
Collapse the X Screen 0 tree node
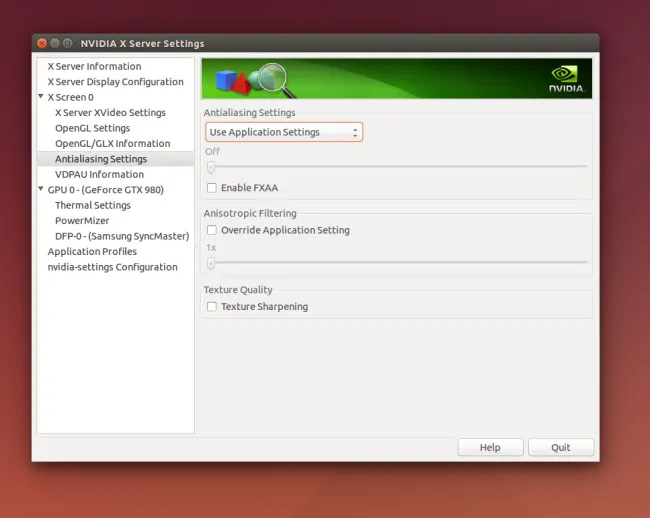coord(41,97)
